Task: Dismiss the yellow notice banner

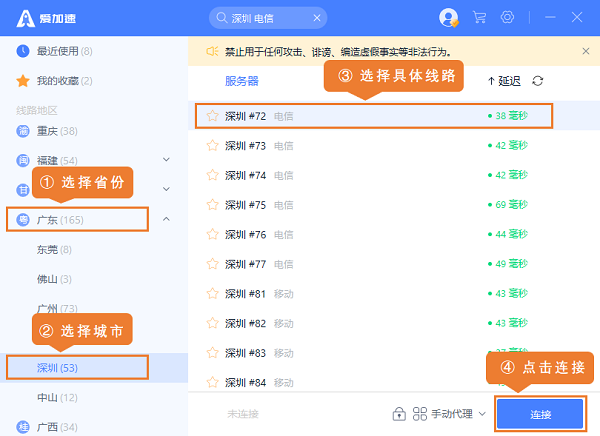Action: pos(585,51)
